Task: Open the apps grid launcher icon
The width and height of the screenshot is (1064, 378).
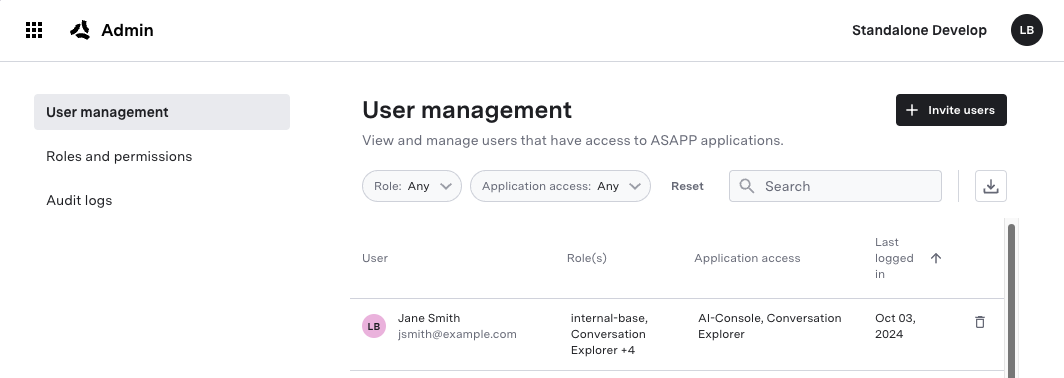Action: [34, 30]
